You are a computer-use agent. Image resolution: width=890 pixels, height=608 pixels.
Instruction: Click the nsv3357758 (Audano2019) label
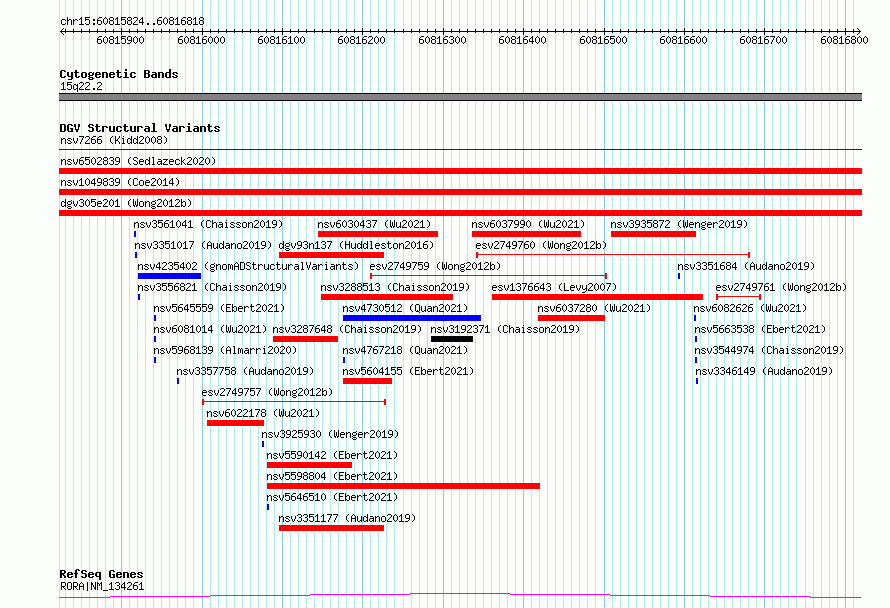point(245,371)
